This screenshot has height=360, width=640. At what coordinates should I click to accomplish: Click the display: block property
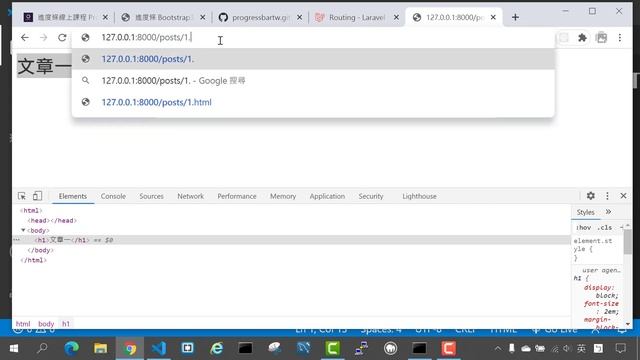tap(600, 291)
